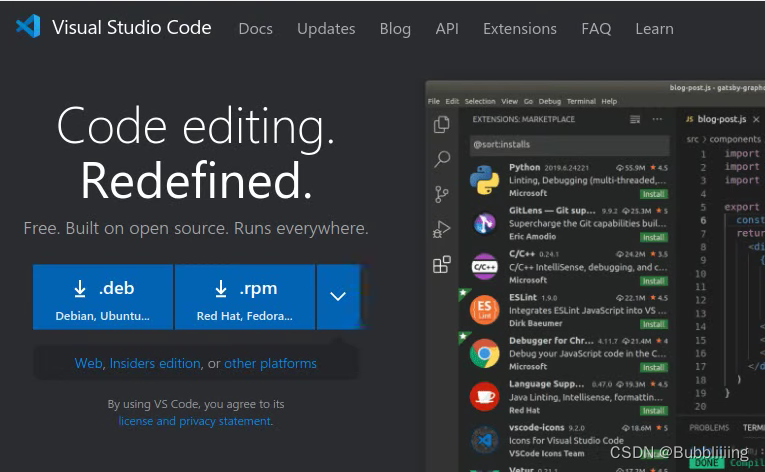765x472 pixels.
Task: Select the Source Control branch icon
Action: [442, 194]
